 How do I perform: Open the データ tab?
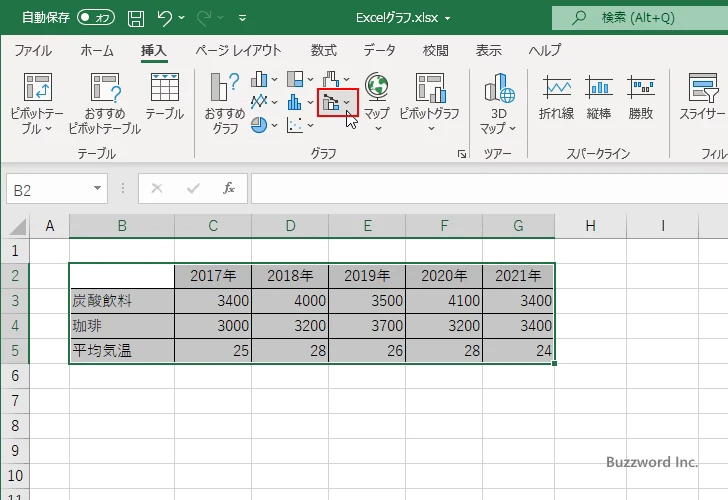[379, 50]
